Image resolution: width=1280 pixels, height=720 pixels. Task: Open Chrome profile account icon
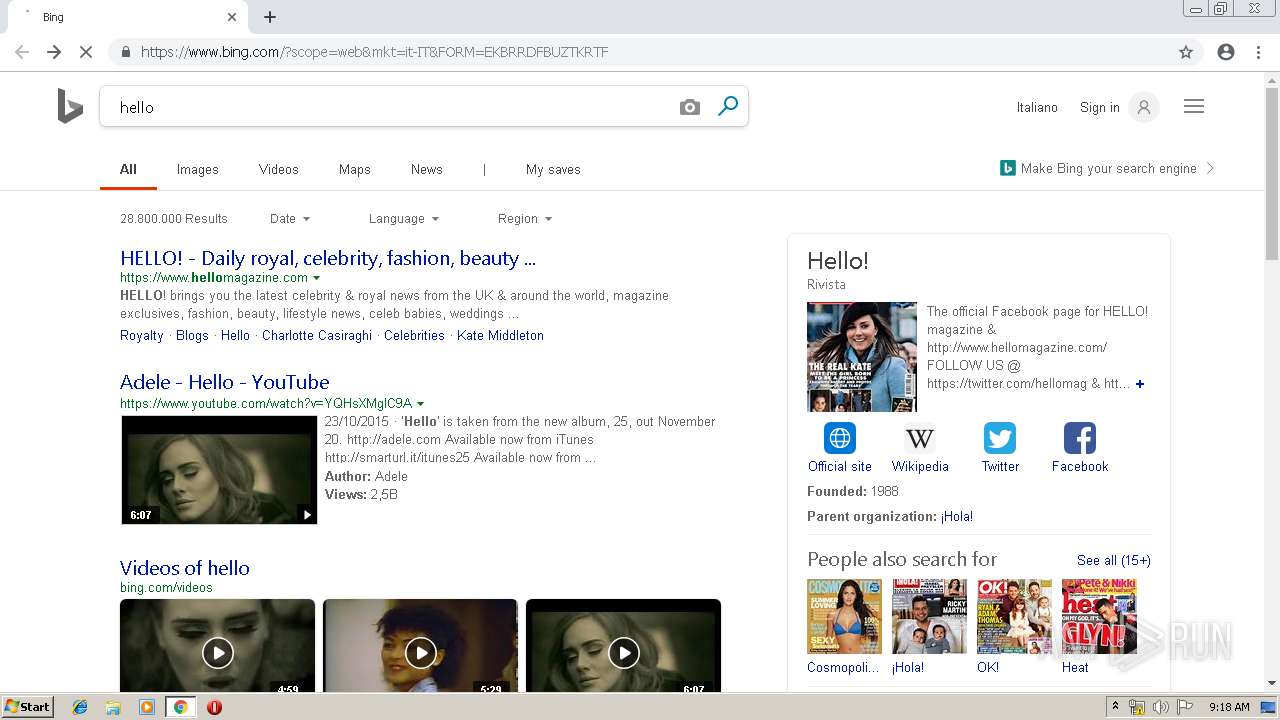click(1226, 52)
